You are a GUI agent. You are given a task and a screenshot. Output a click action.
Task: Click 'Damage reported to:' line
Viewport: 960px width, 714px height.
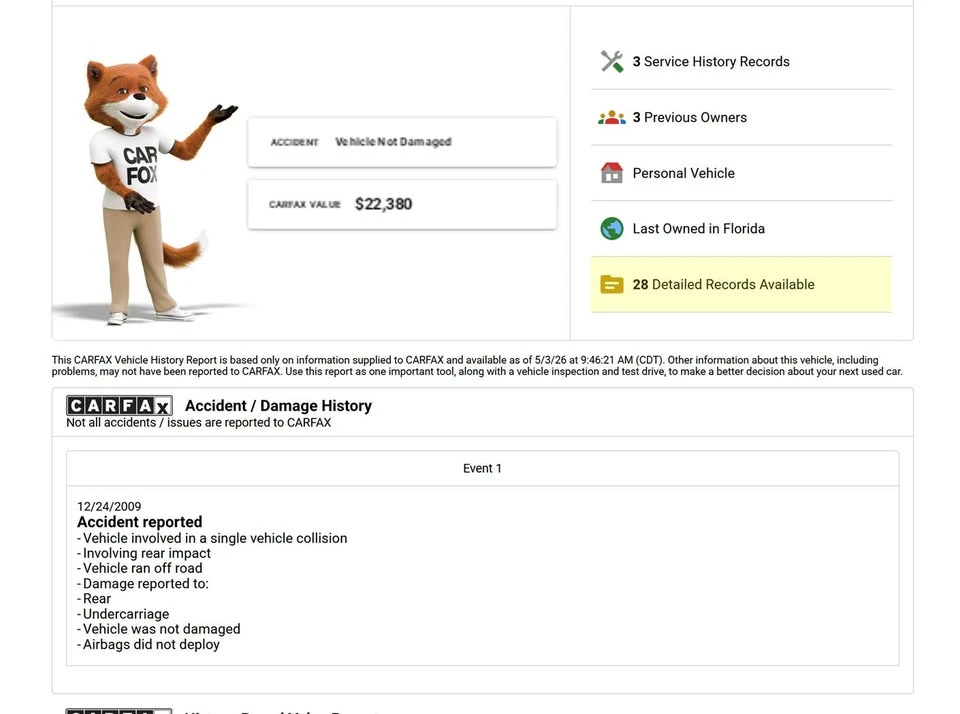(143, 584)
